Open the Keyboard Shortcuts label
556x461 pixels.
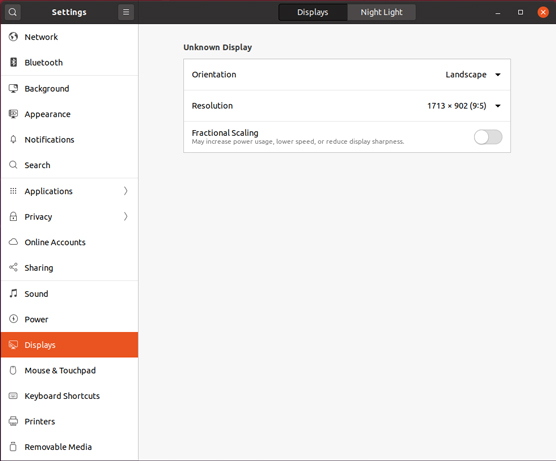click(x=62, y=396)
